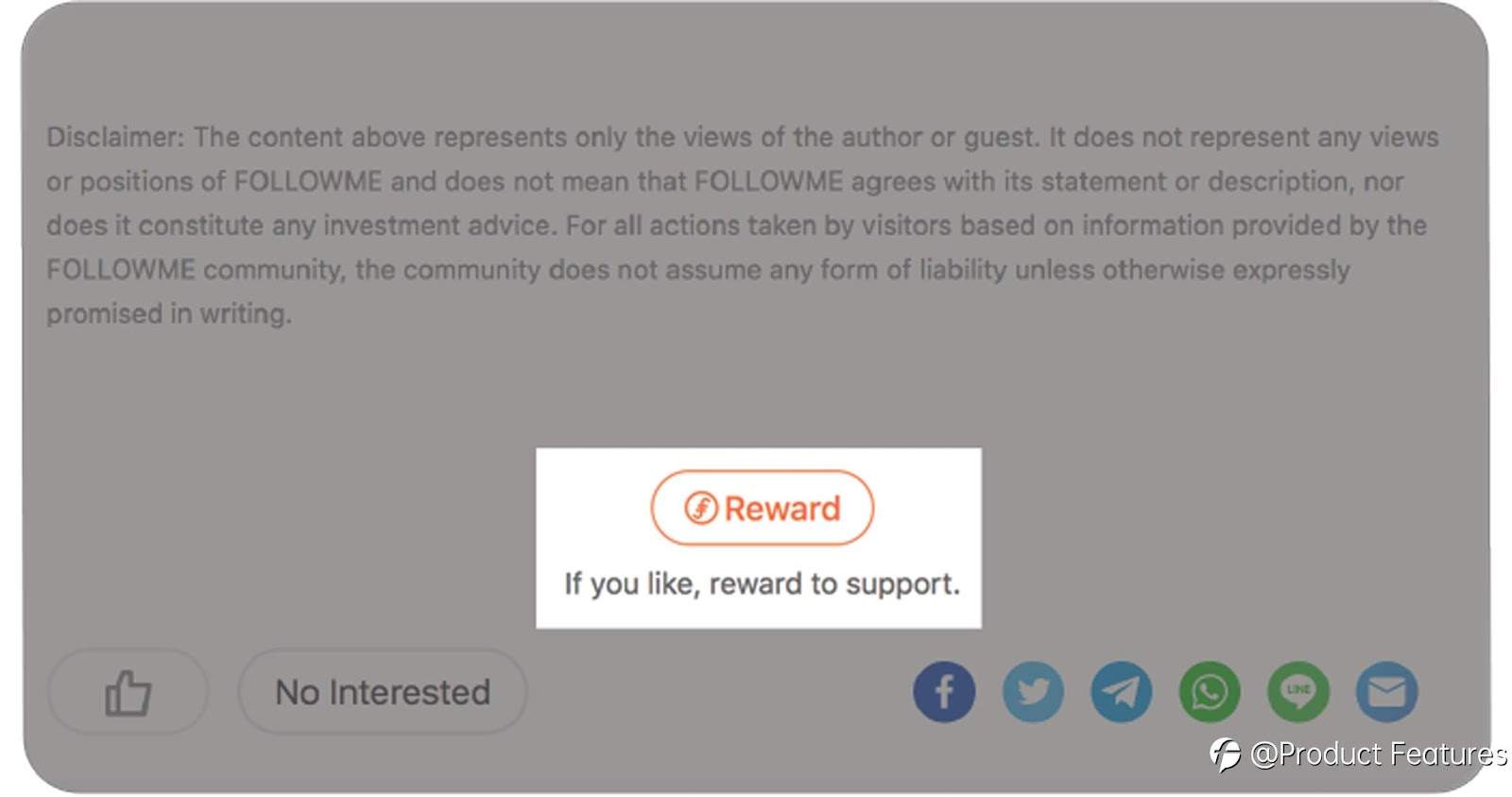The height and width of the screenshot is (797, 1512).
Task: Share via the green LINE icon
Action: 1298,692
